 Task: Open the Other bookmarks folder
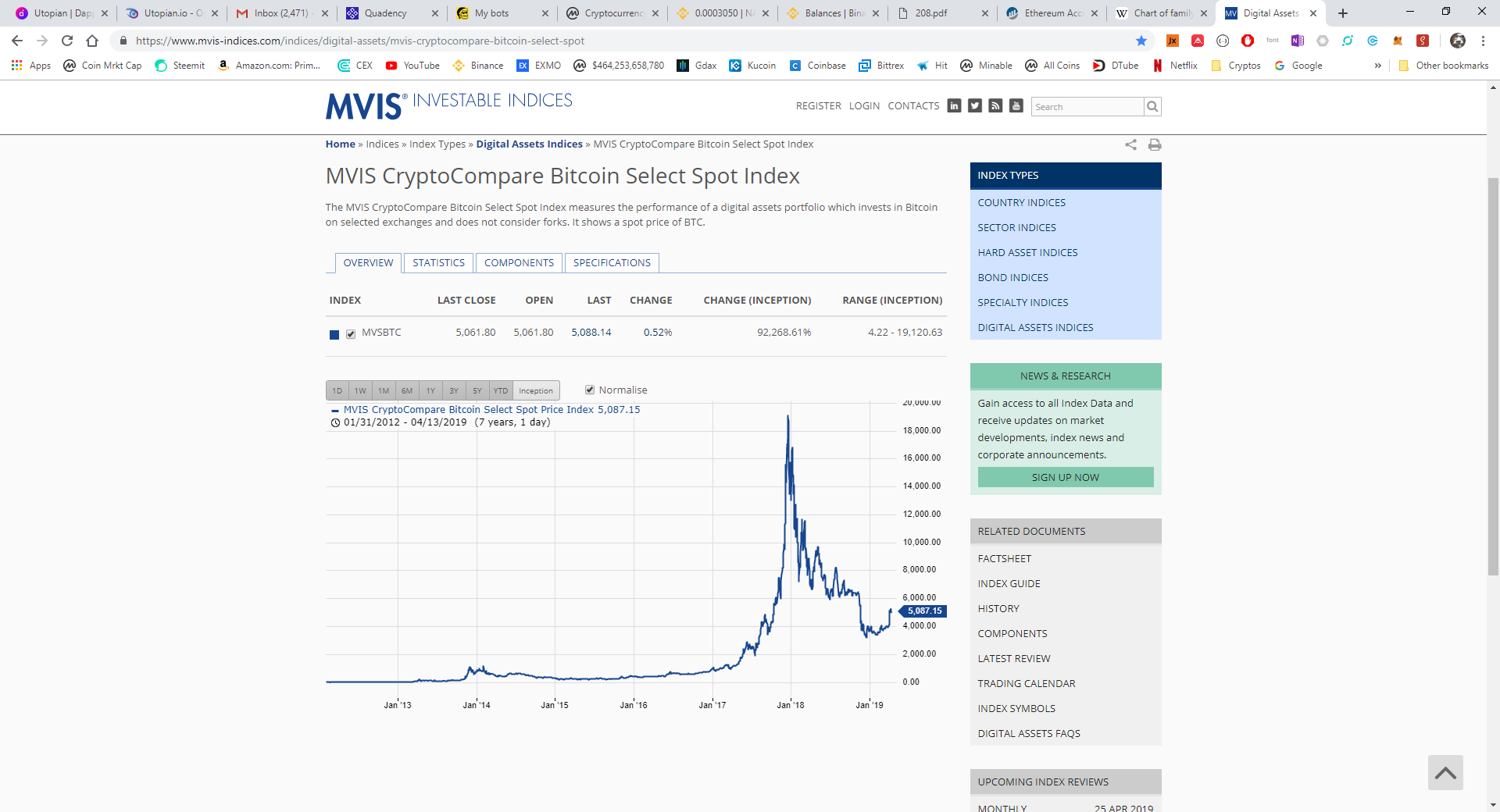pos(1444,66)
